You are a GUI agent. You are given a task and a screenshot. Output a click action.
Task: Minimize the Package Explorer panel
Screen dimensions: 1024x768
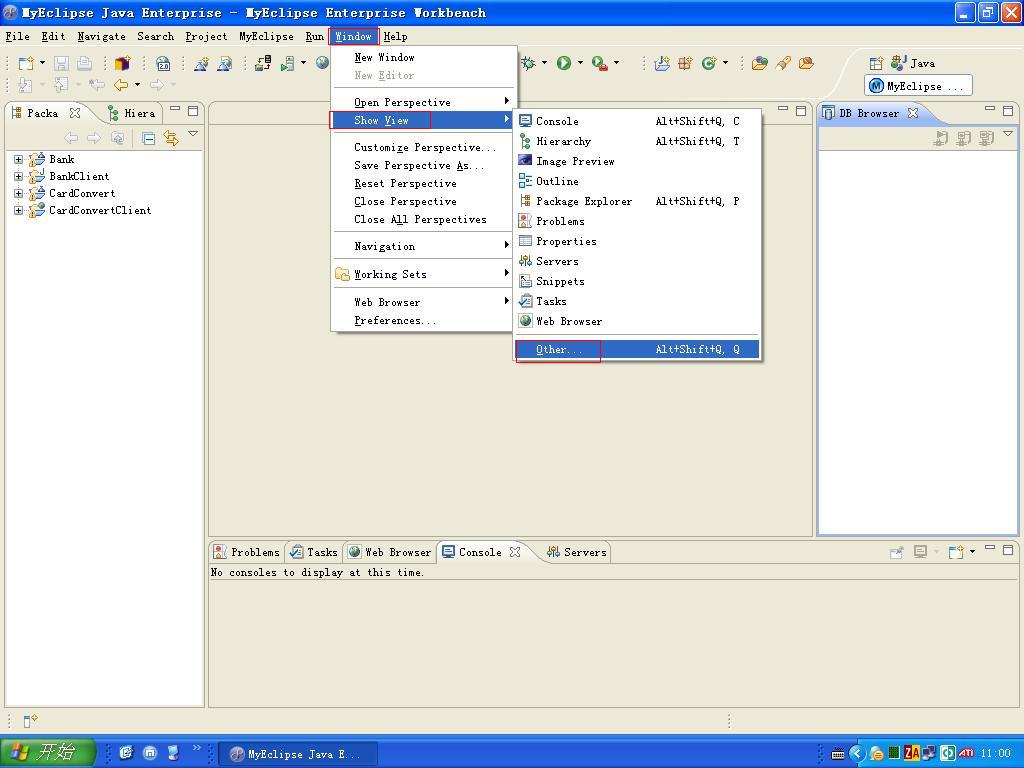[175, 110]
